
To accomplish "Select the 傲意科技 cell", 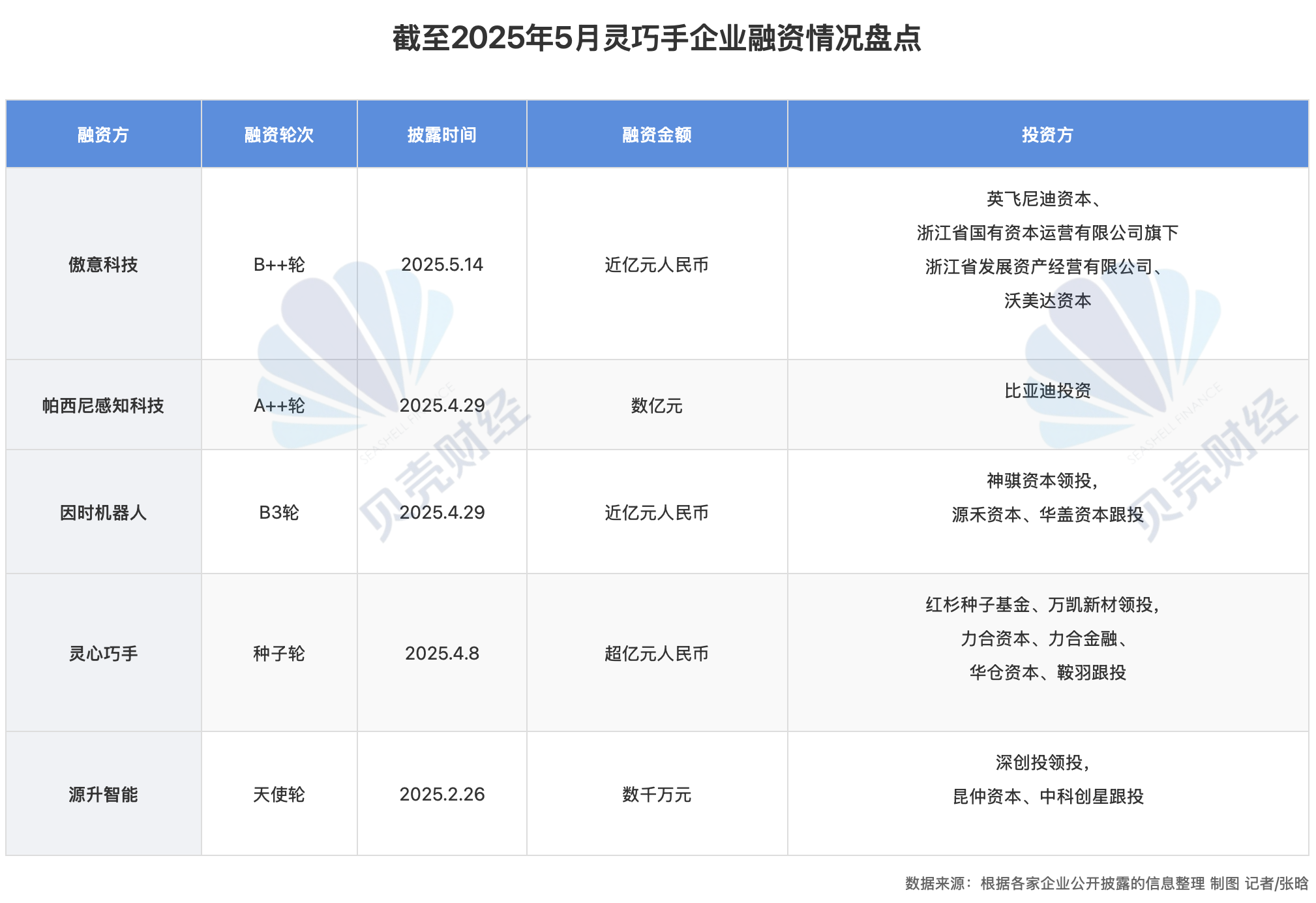I will coord(103,264).
